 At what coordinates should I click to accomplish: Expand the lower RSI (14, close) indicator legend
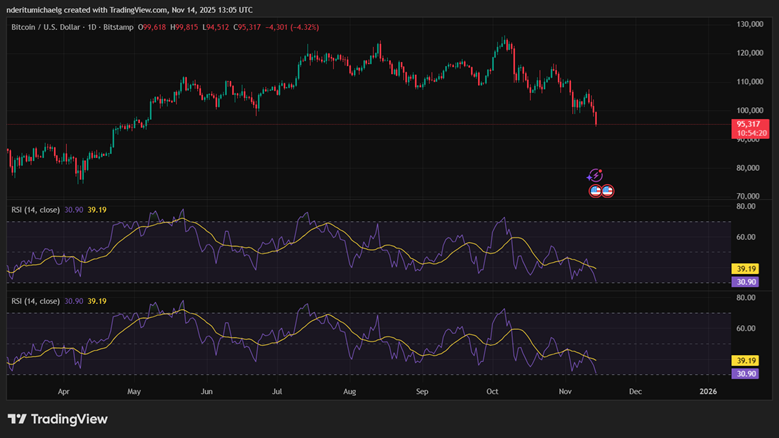(x=35, y=301)
